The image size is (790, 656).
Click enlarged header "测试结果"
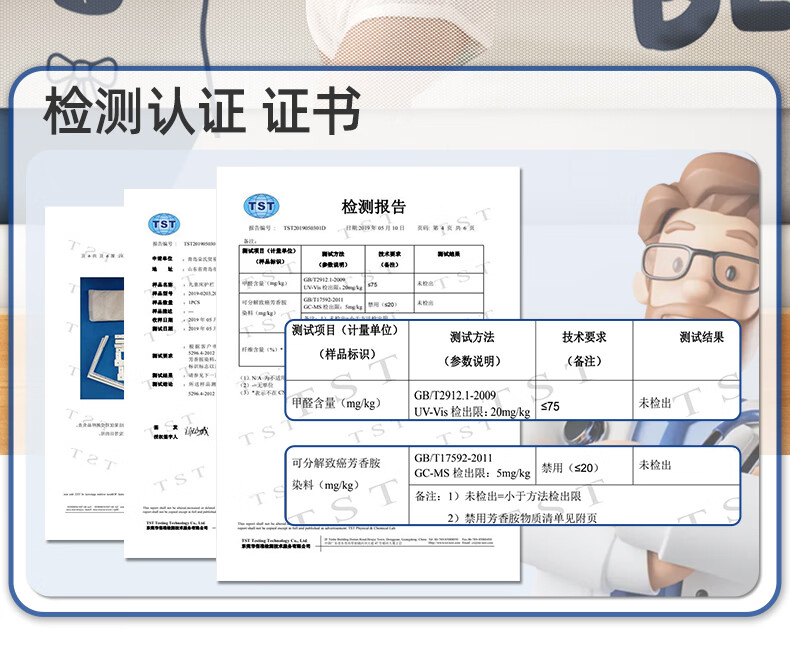(701, 337)
